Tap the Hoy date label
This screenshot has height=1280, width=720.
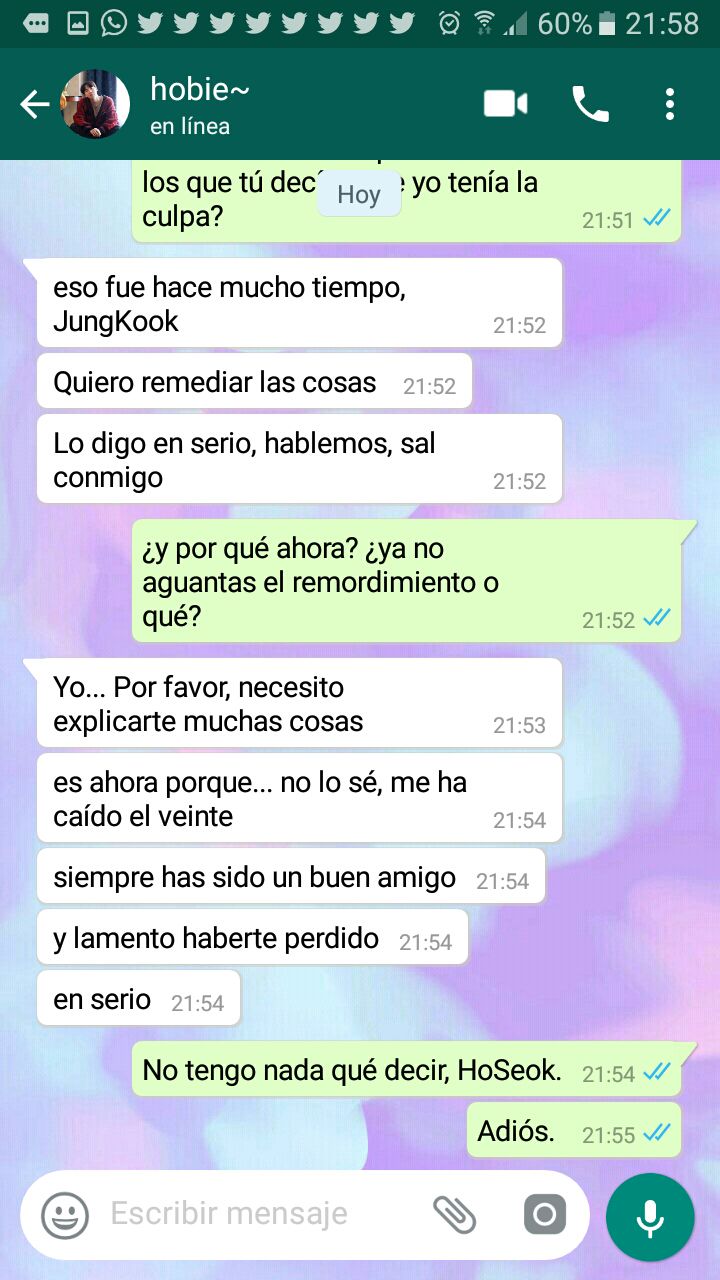(358, 194)
